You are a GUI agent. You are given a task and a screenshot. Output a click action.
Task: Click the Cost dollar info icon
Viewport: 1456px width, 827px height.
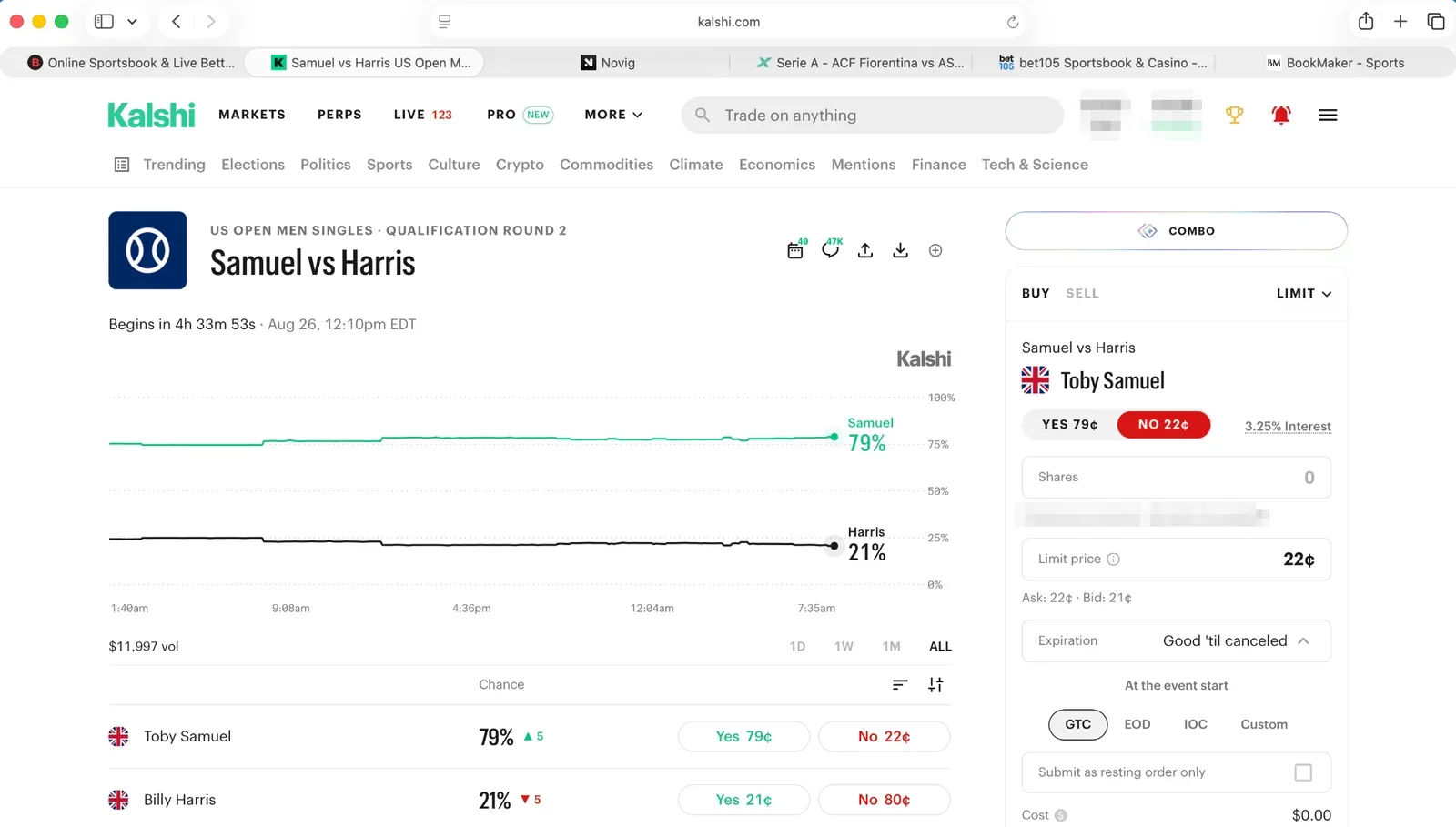[1061, 816]
